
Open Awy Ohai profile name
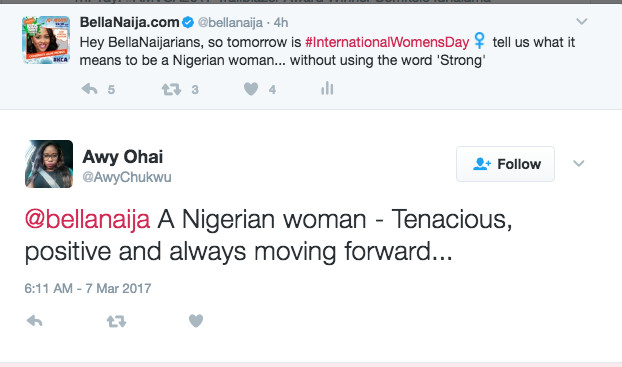[123, 157]
